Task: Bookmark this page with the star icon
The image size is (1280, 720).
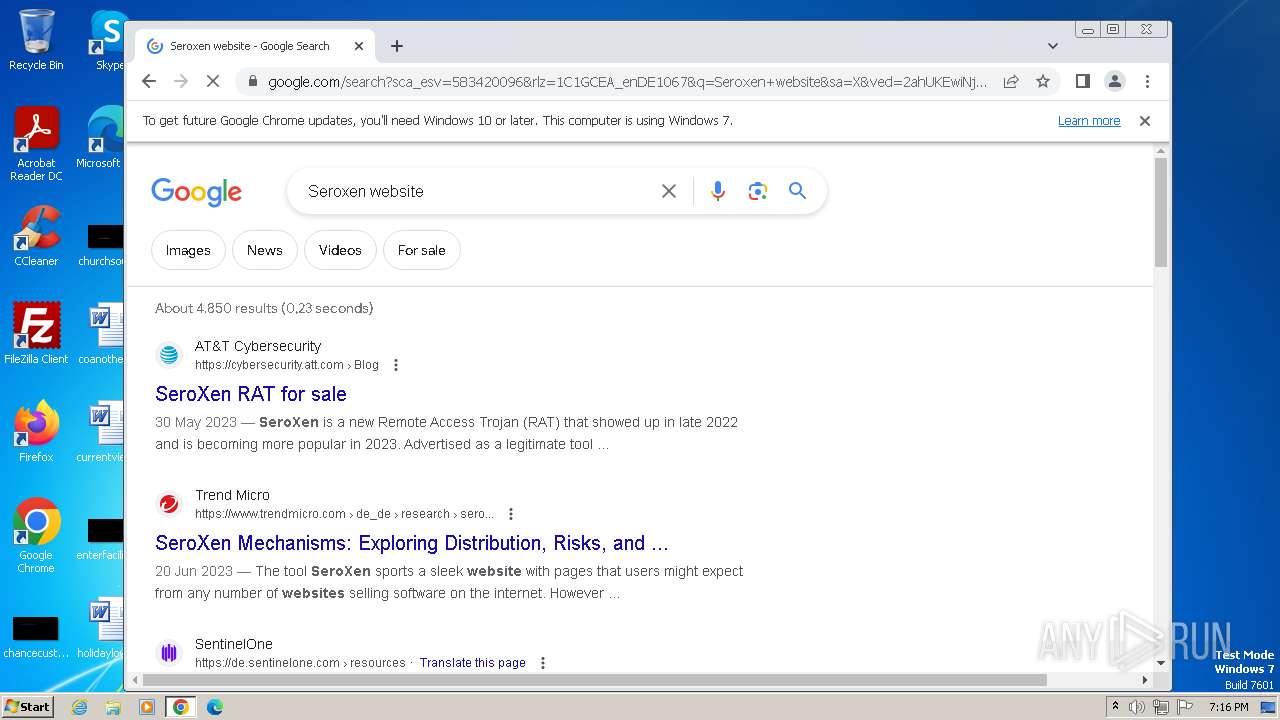Action: pyautogui.click(x=1043, y=81)
